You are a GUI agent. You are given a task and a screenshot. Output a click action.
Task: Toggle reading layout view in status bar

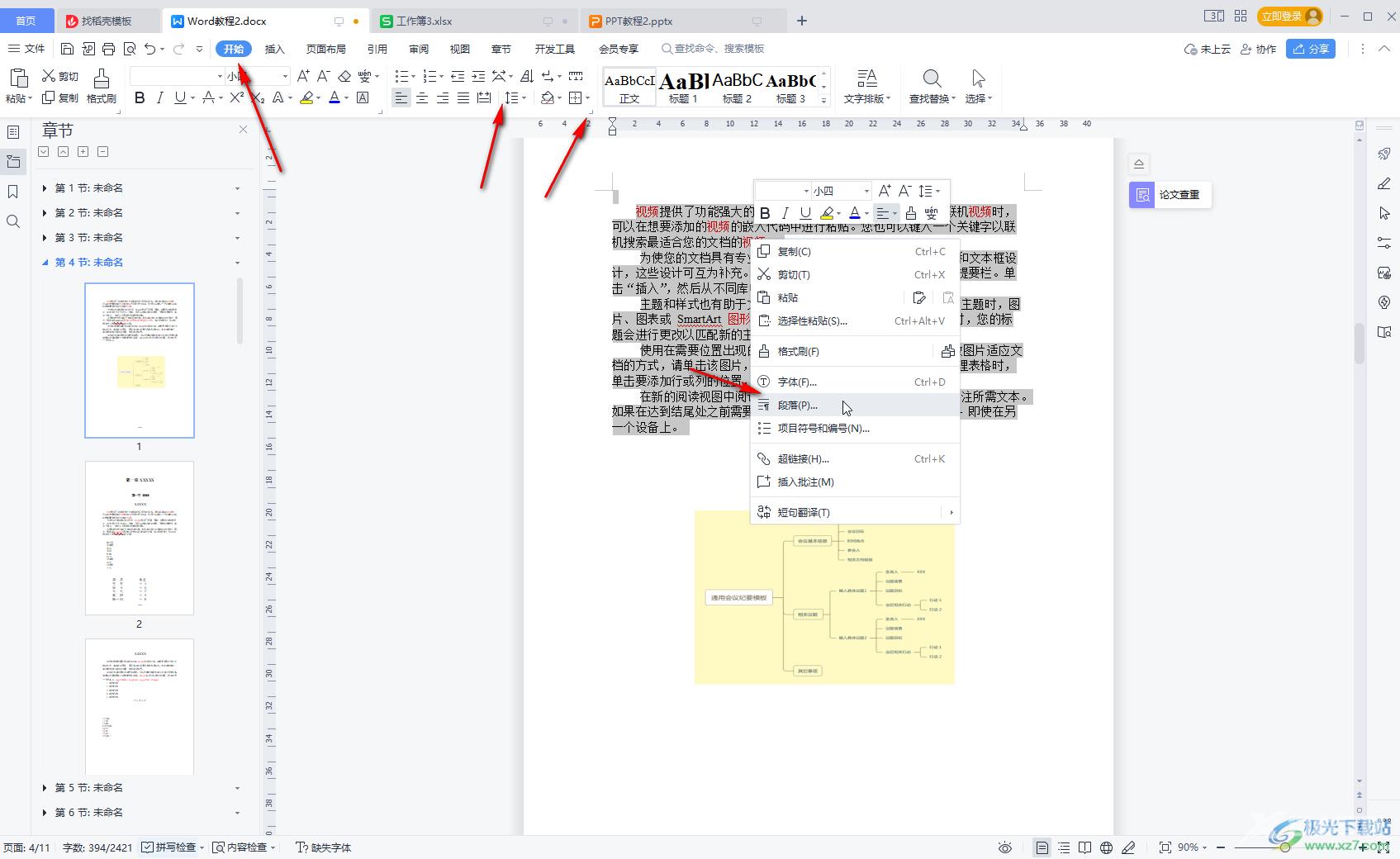tap(1084, 847)
